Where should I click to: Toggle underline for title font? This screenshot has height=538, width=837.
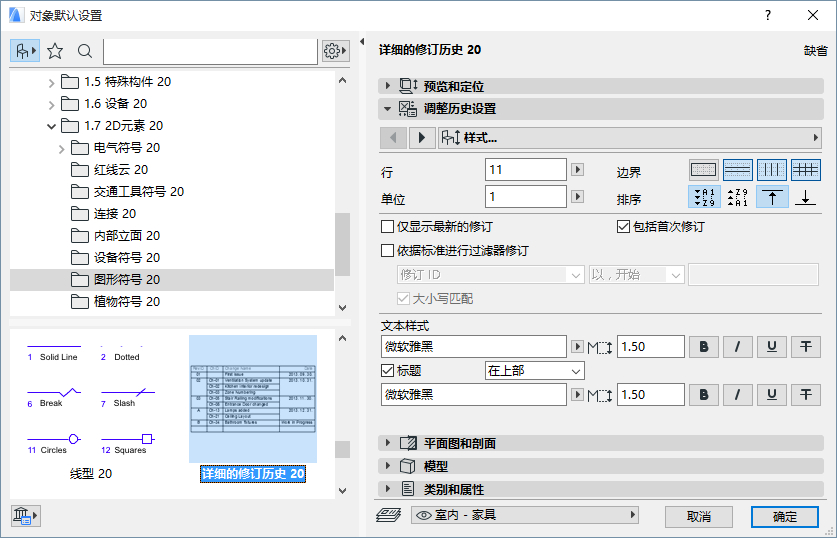(772, 394)
